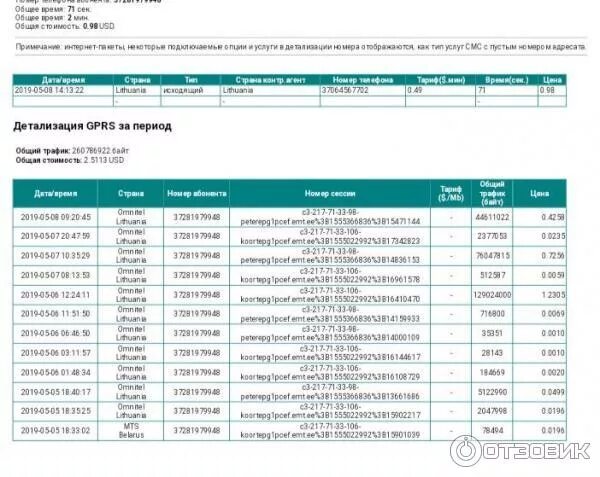Select the date cell 2019-05-06 06:46:50
The width and height of the screenshot is (600, 477).
(x=55, y=333)
